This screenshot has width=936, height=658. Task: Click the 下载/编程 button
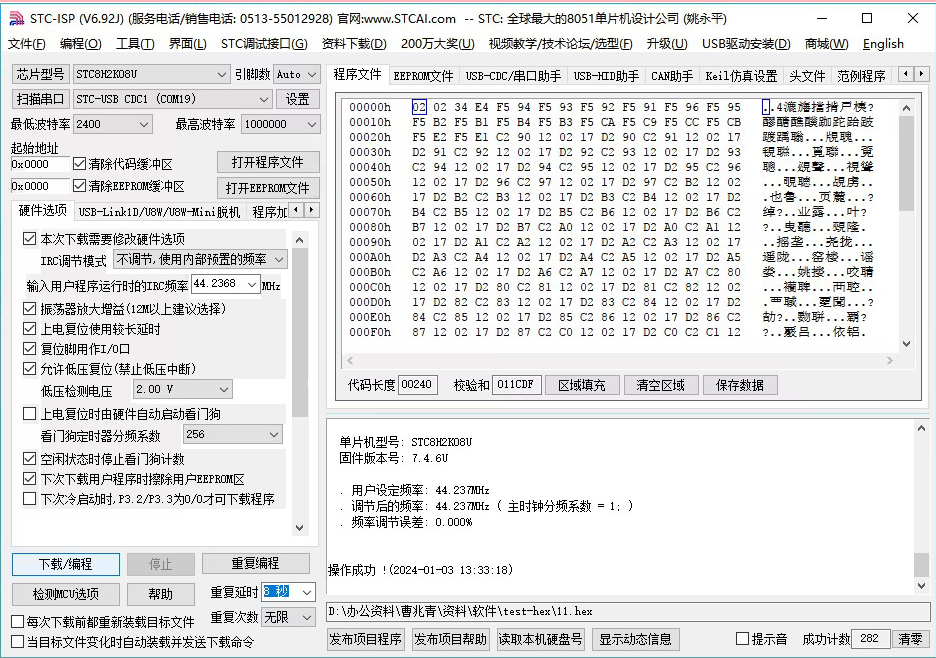coord(66,564)
